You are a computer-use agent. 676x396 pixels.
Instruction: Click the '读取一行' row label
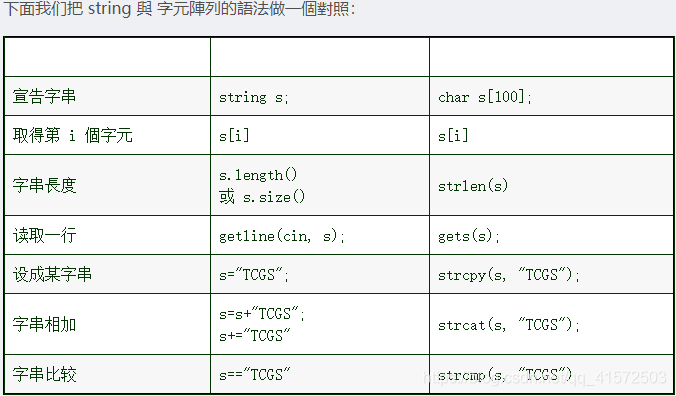point(44,235)
